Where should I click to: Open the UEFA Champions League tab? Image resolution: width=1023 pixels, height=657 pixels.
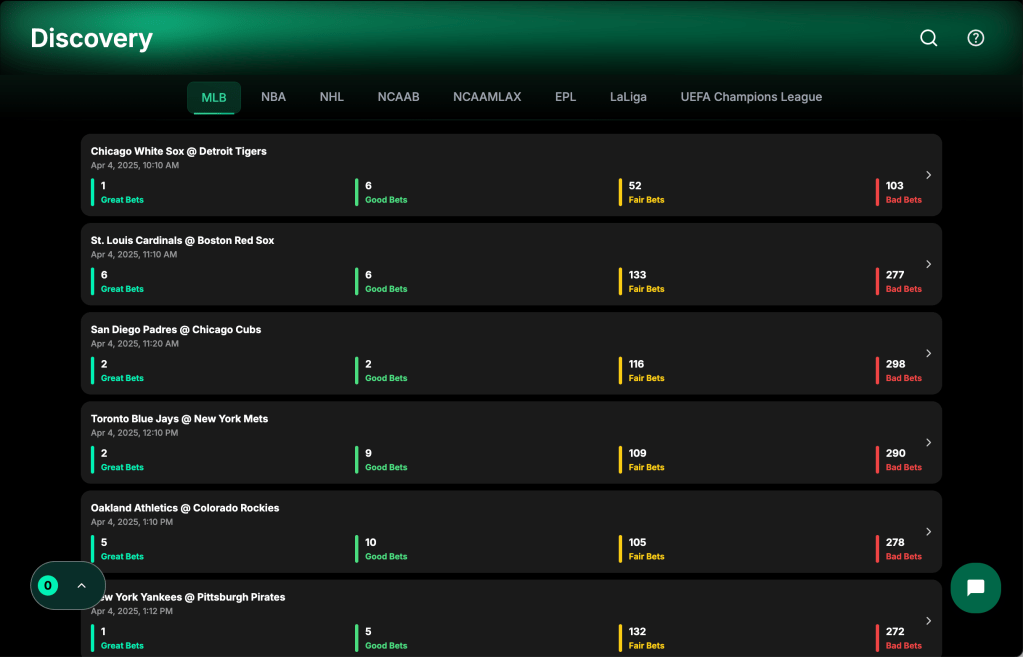tap(751, 97)
